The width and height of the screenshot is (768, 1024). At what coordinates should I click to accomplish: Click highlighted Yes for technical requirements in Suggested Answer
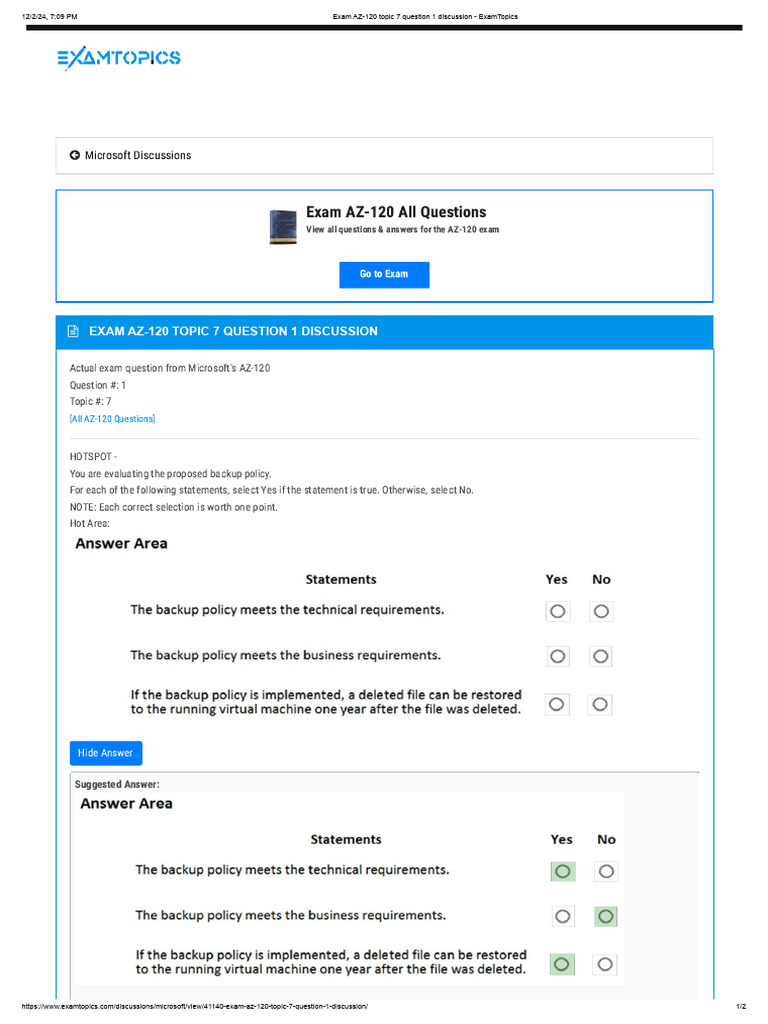click(563, 871)
